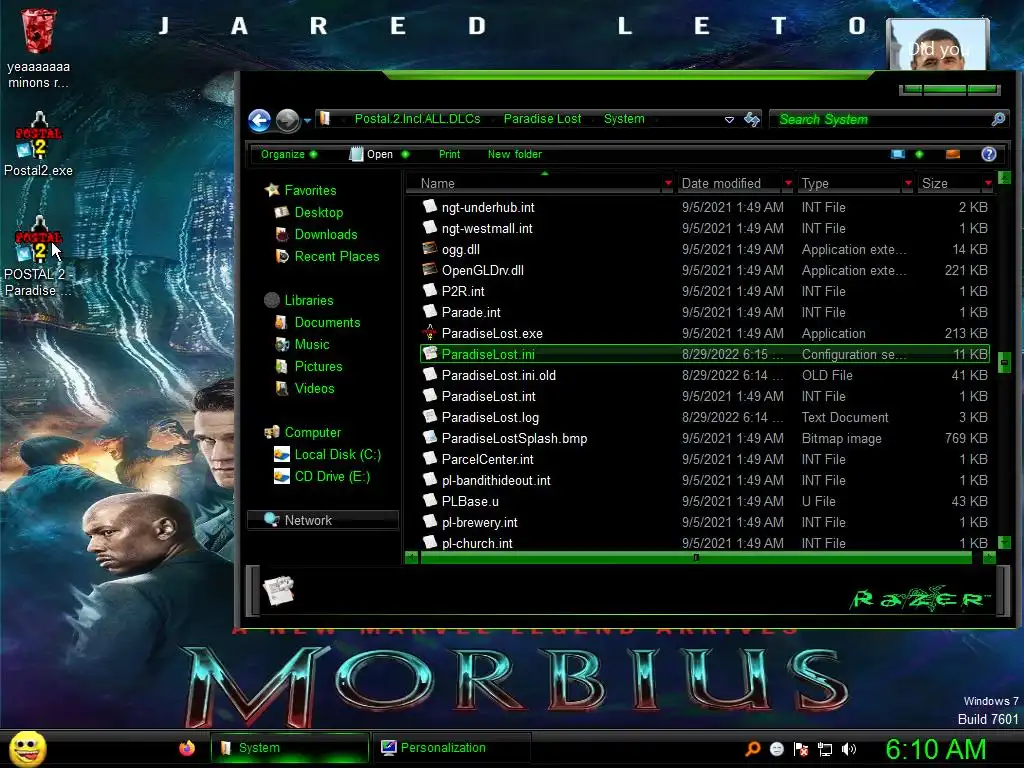Switch to the System taskbar window

pyautogui.click(x=290, y=748)
